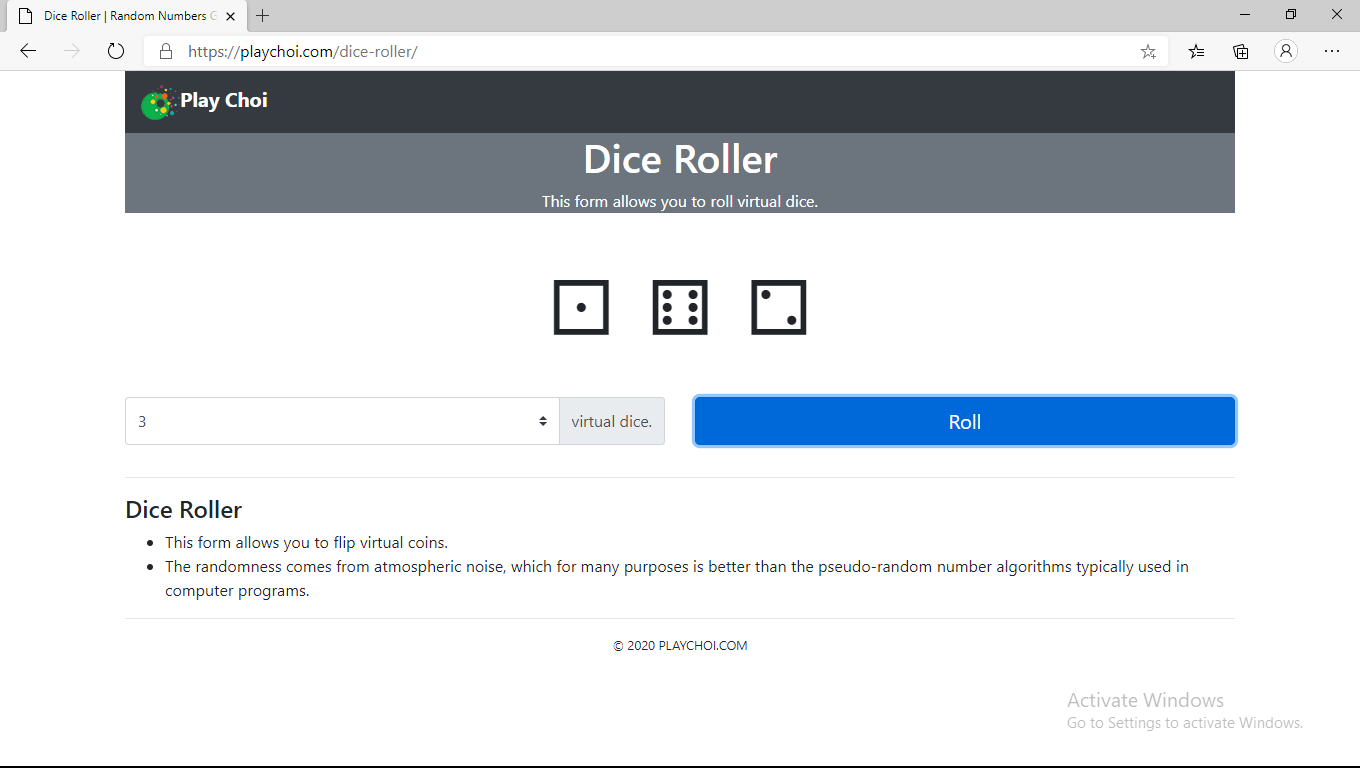Click the padlock icon in the address bar
This screenshot has height=768, width=1360.
point(166,51)
